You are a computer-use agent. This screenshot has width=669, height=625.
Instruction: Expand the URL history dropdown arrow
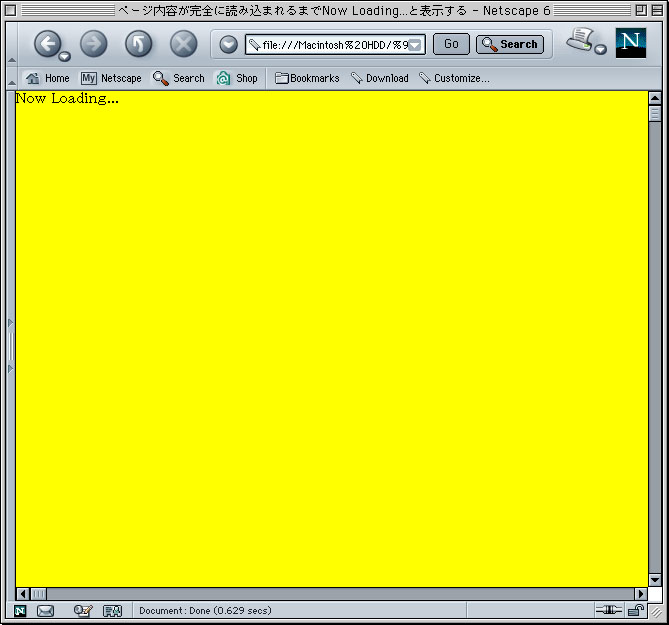(415, 45)
